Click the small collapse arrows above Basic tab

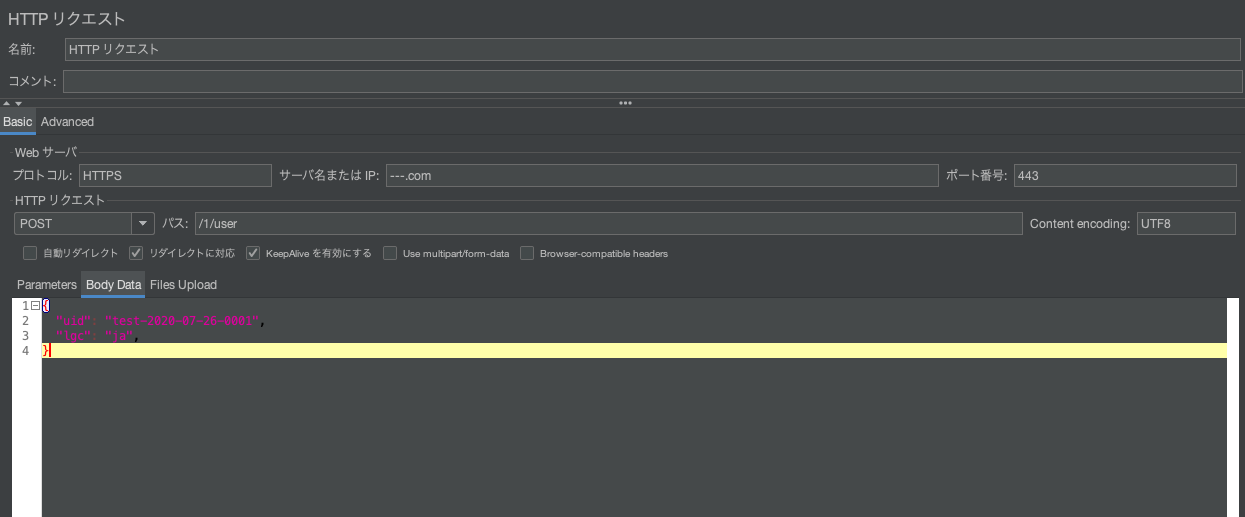12,103
